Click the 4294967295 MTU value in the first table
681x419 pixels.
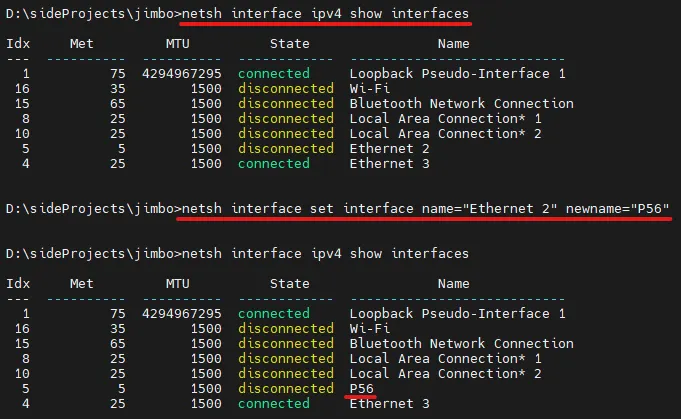pos(179,74)
